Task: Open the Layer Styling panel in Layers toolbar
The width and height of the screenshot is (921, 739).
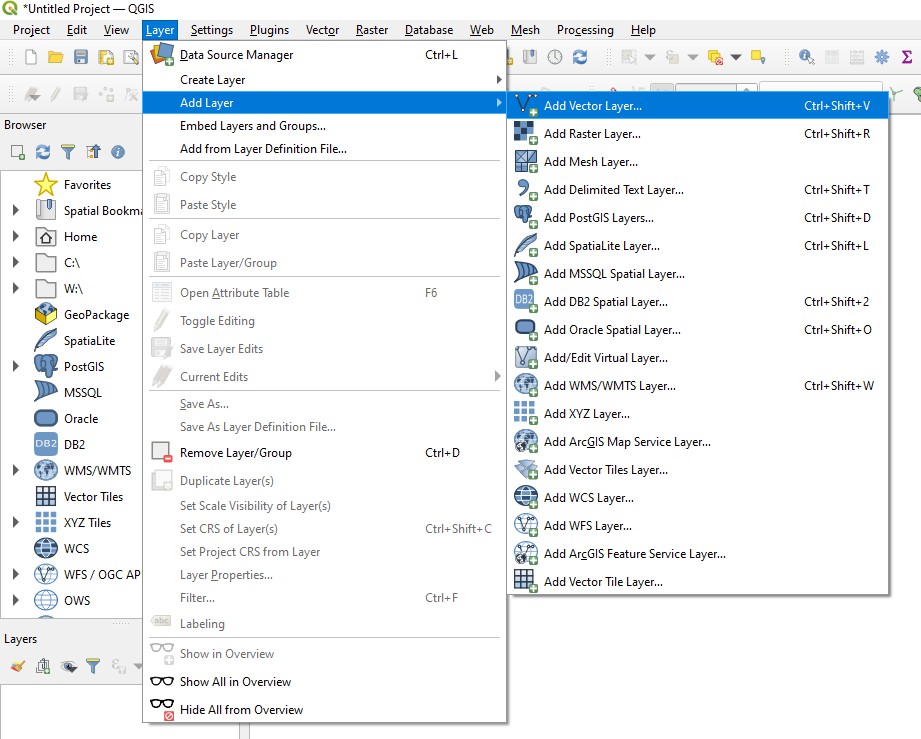Action: point(17,666)
